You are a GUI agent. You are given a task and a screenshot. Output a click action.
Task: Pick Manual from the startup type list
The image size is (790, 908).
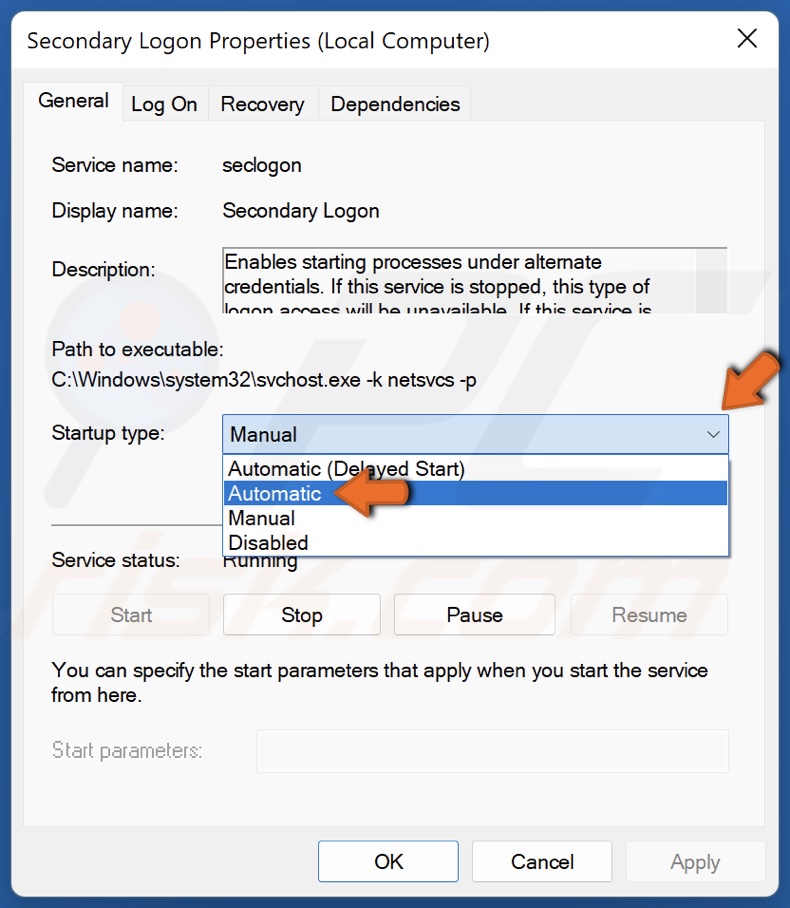260,518
